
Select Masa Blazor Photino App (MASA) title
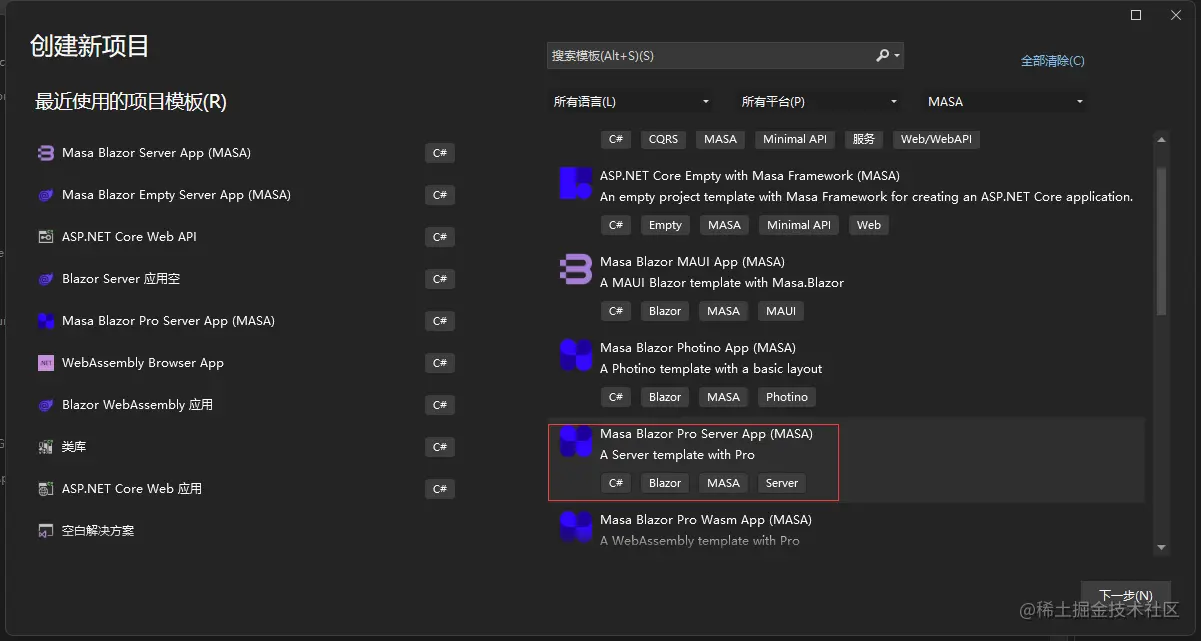698,348
